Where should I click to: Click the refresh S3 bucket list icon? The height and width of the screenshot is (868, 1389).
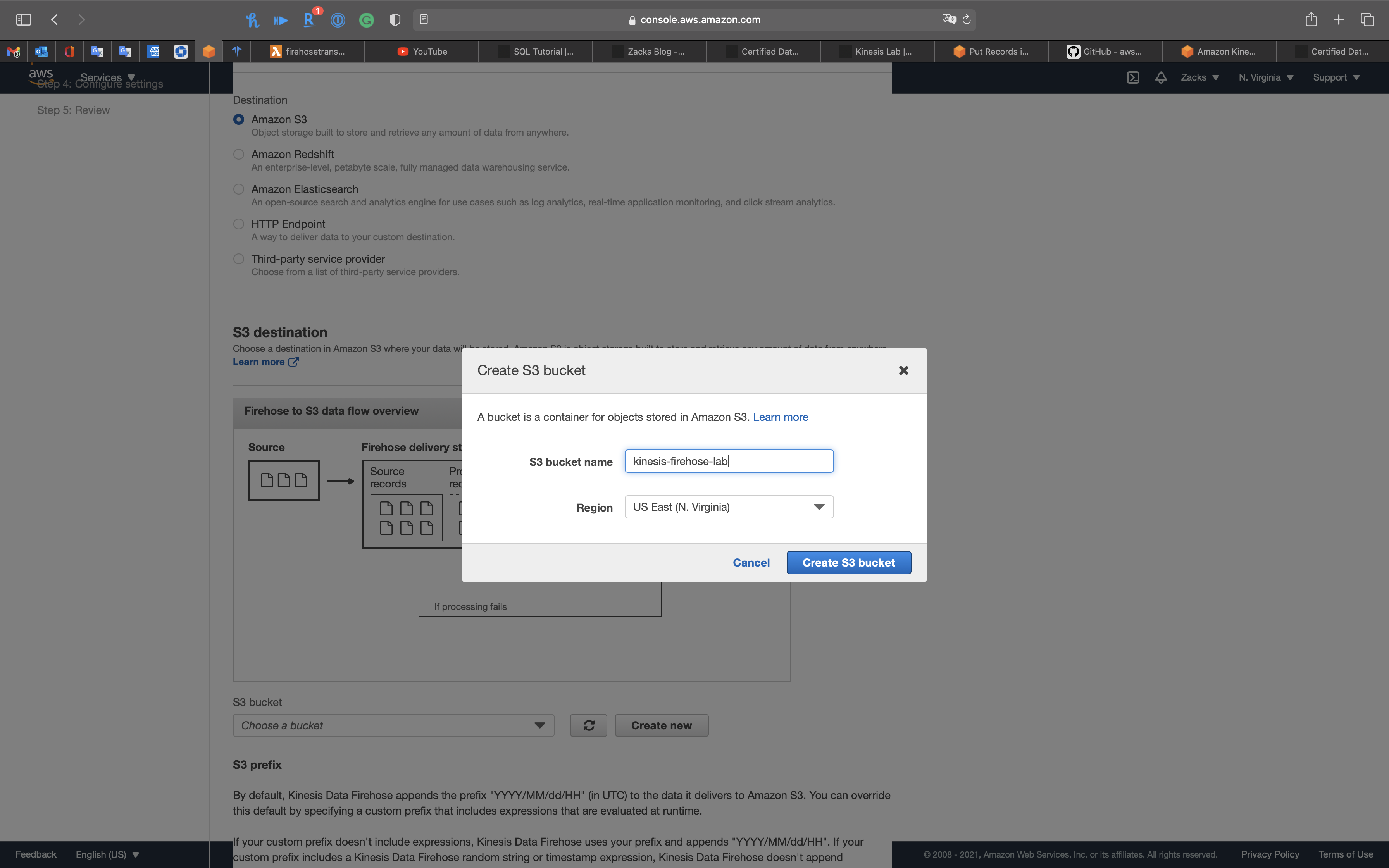coord(588,726)
